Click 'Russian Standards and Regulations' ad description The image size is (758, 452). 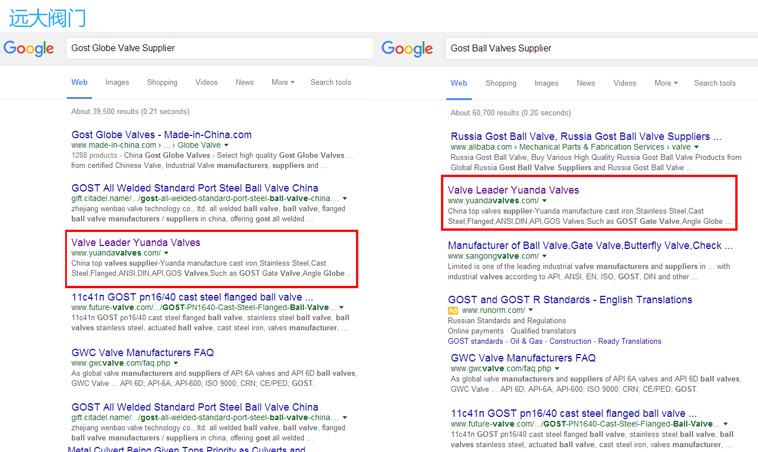[x=507, y=321]
